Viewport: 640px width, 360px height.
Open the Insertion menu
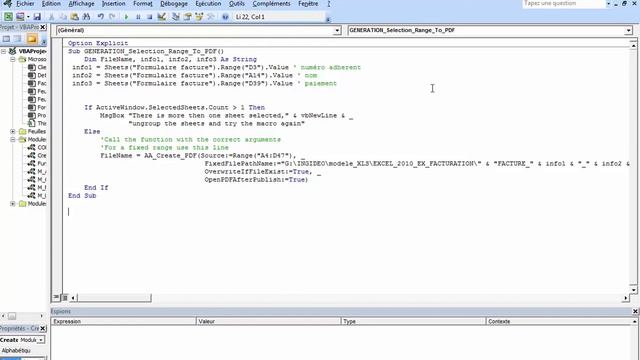point(113,4)
